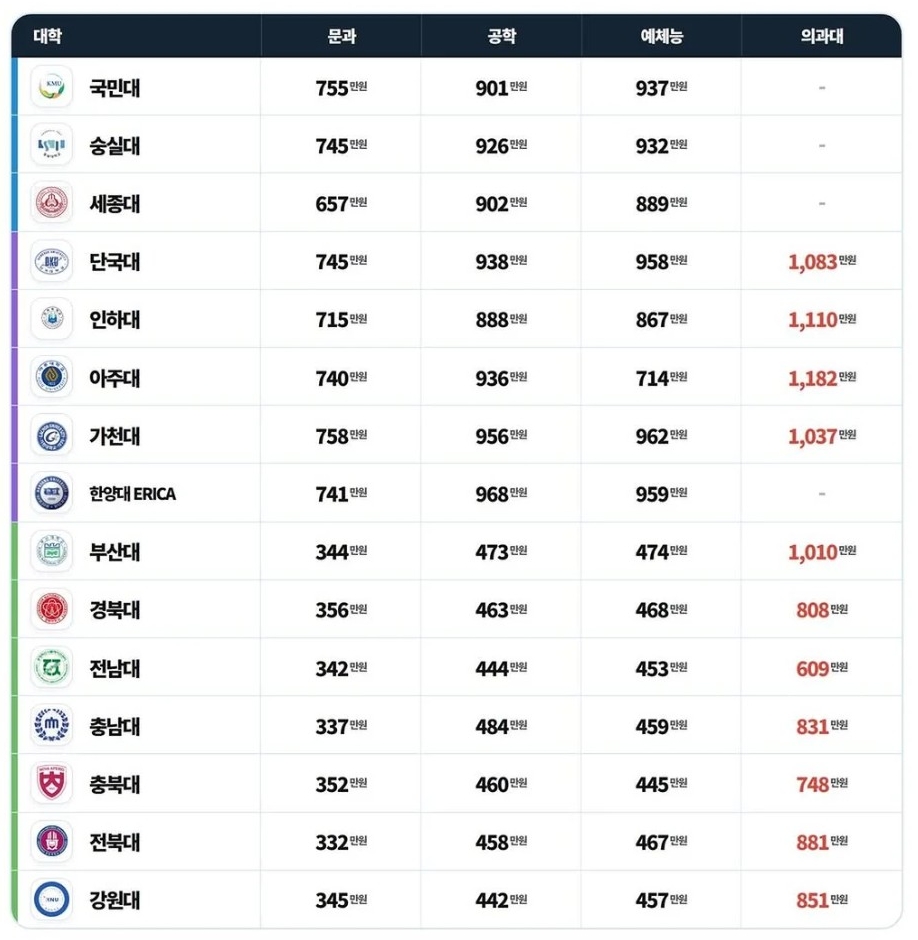This screenshot has height=940, width=918.
Task: Click the 충북대 shield crest icon
Action: (x=52, y=784)
